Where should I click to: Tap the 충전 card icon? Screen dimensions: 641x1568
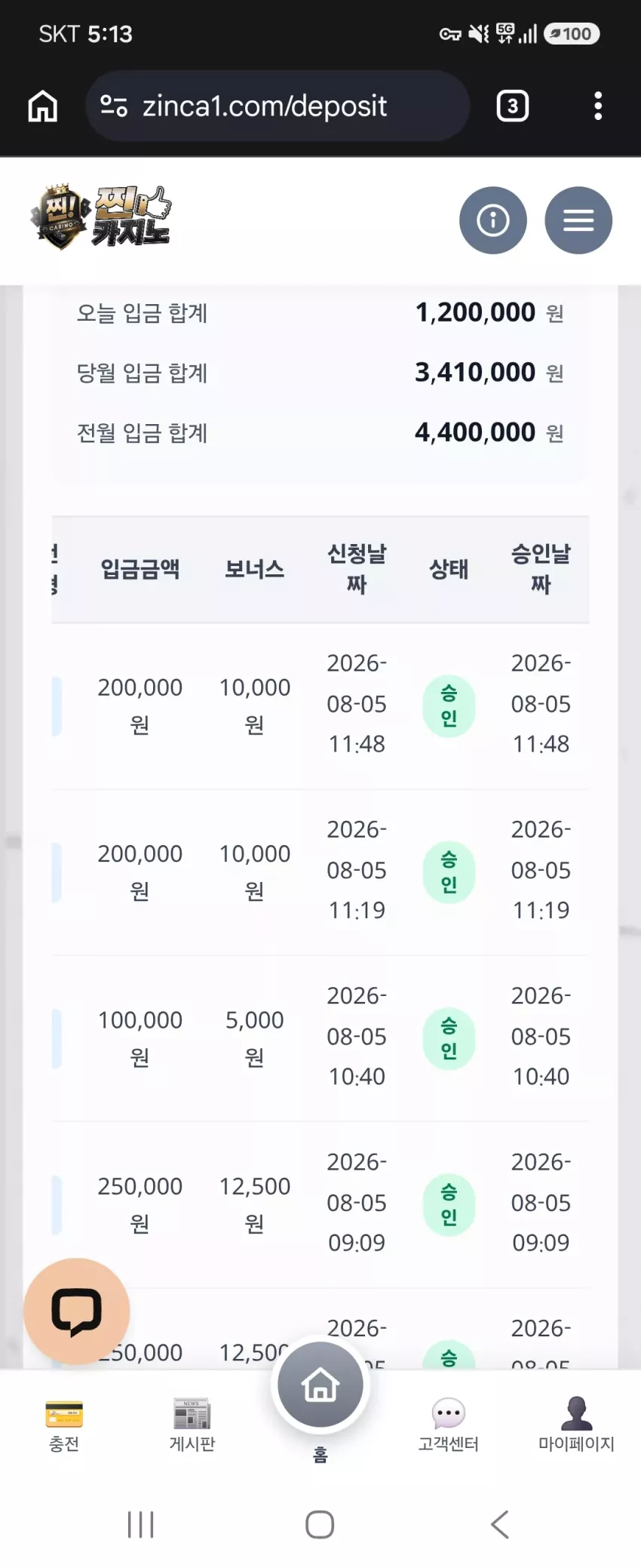coord(64,1415)
